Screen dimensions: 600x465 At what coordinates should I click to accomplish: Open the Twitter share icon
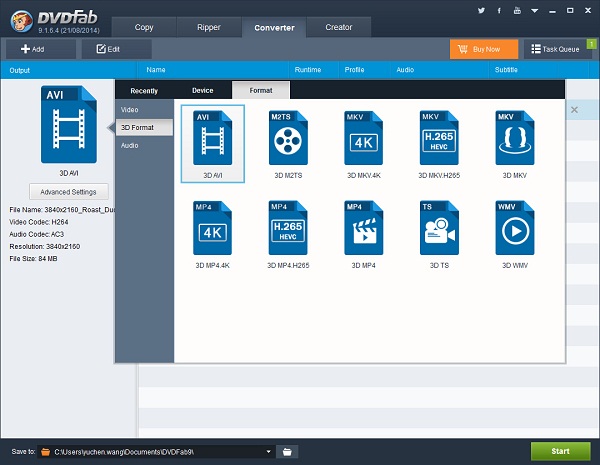click(481, 10)
